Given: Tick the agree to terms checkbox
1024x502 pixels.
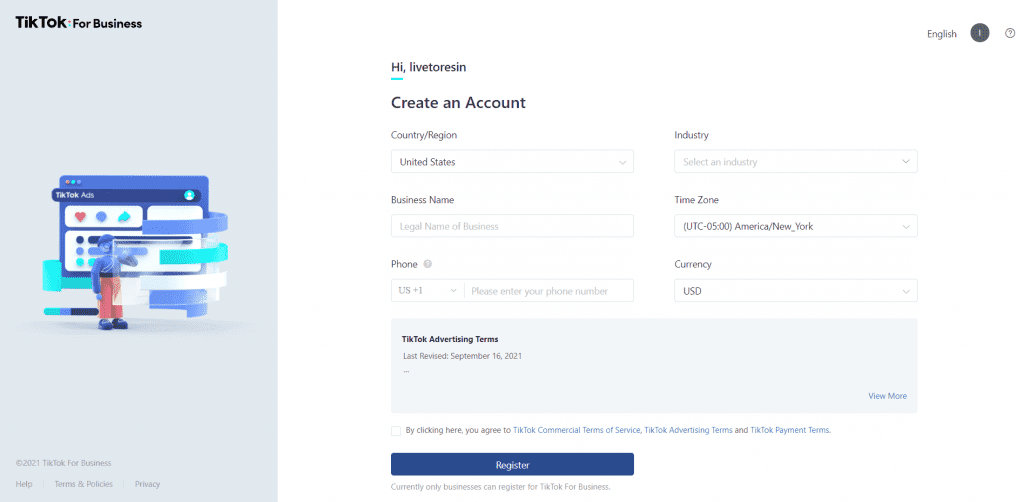Looking at the screenshot, I should (396, 431).
